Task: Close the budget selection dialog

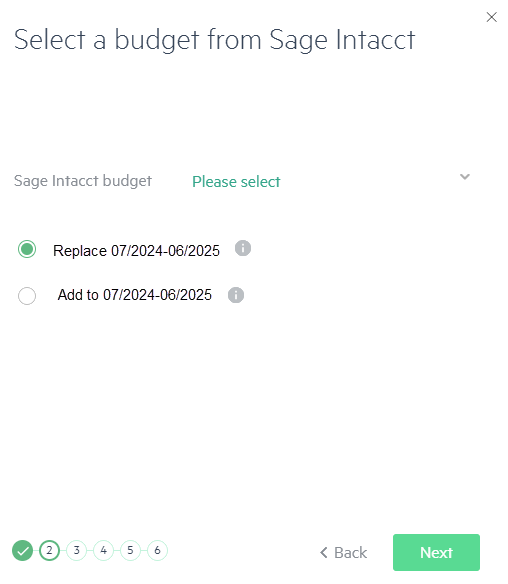Action: (492, 17)
